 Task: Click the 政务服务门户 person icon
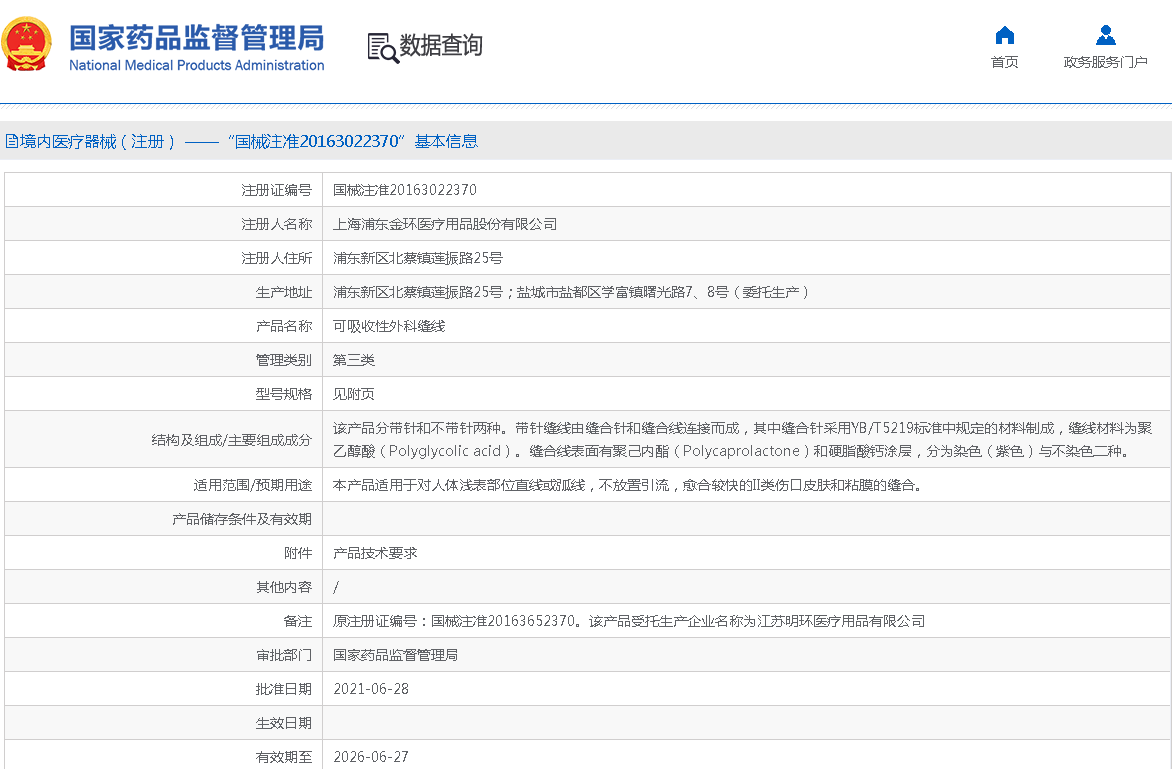pos(1105,36)
